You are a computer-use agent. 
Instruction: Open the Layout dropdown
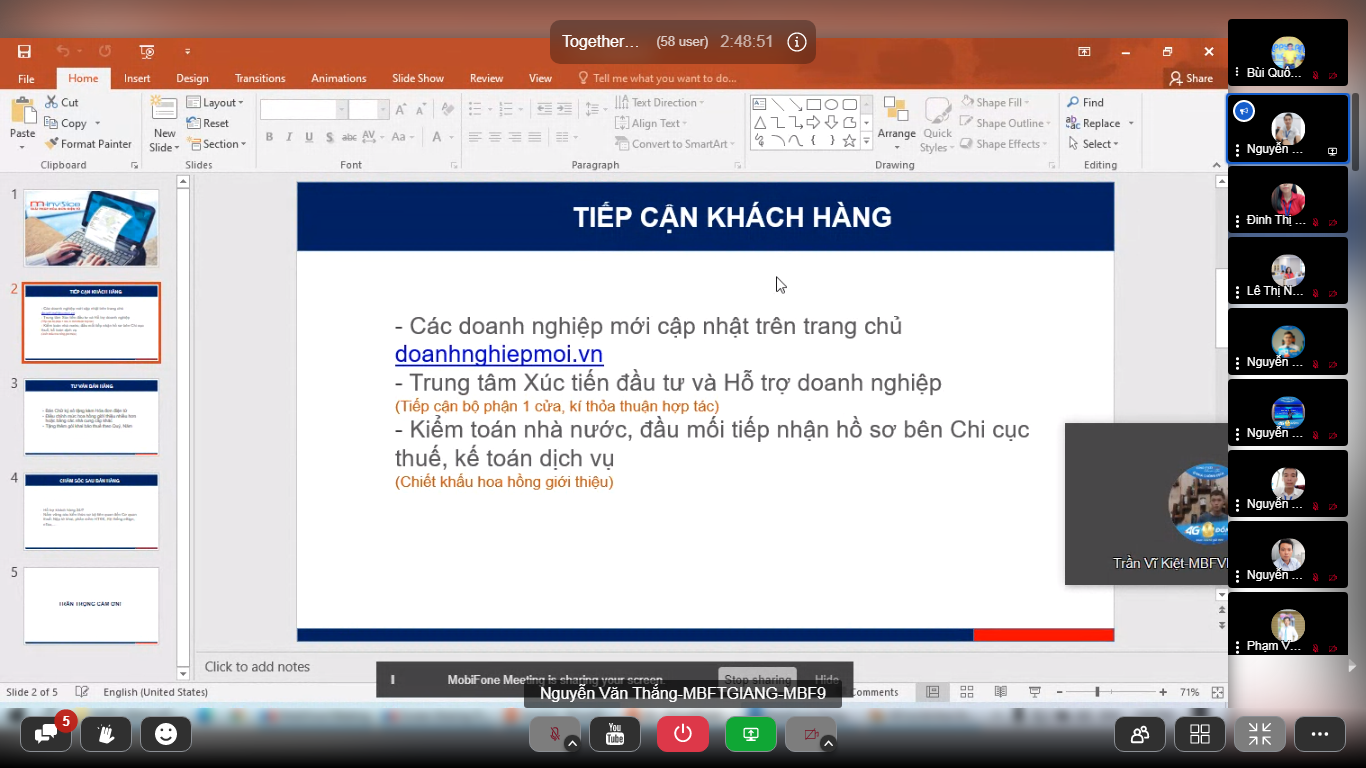(x=214, y=102)
